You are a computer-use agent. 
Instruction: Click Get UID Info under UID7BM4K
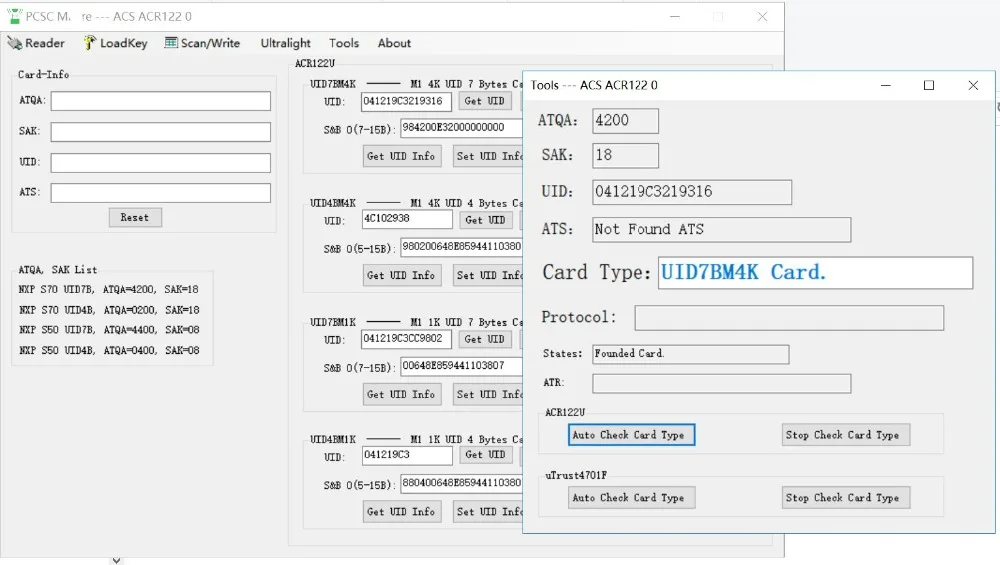pyautogui.click(x=401, y=156)
